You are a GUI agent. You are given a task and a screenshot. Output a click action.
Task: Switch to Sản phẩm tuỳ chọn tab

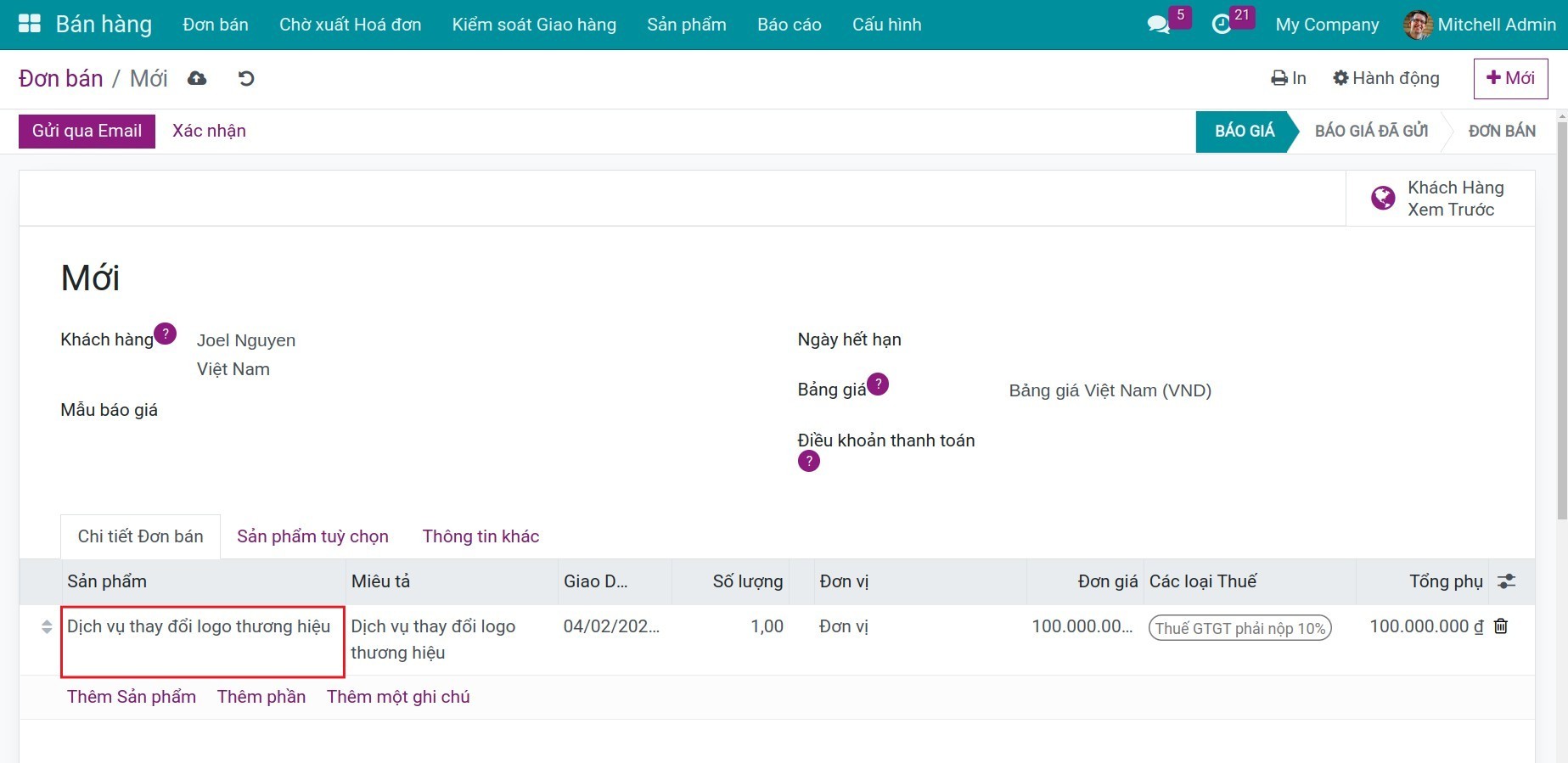point(312,536)
